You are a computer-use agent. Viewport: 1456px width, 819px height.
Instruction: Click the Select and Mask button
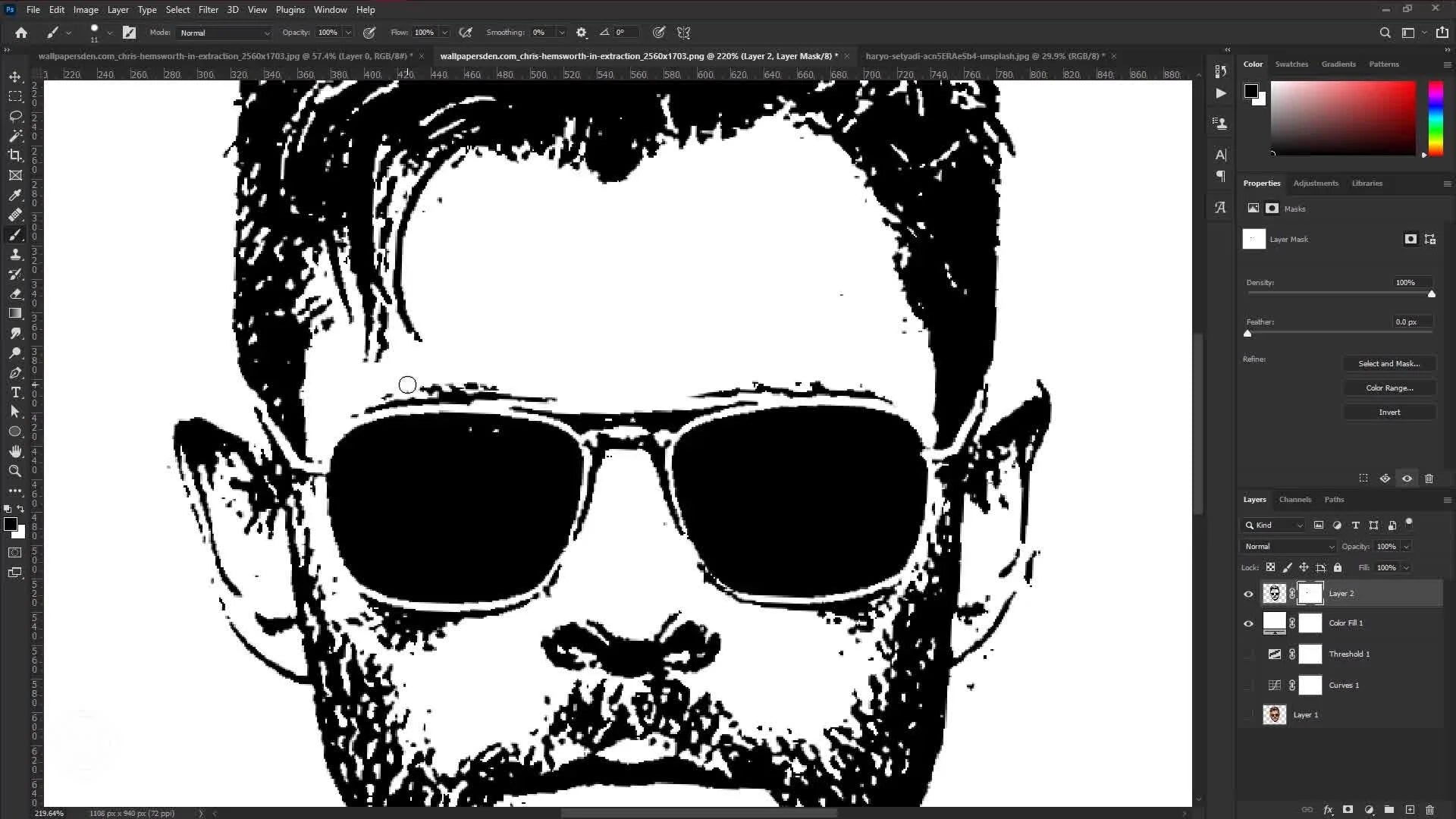pyautogui.click(x=1389, y=363)
